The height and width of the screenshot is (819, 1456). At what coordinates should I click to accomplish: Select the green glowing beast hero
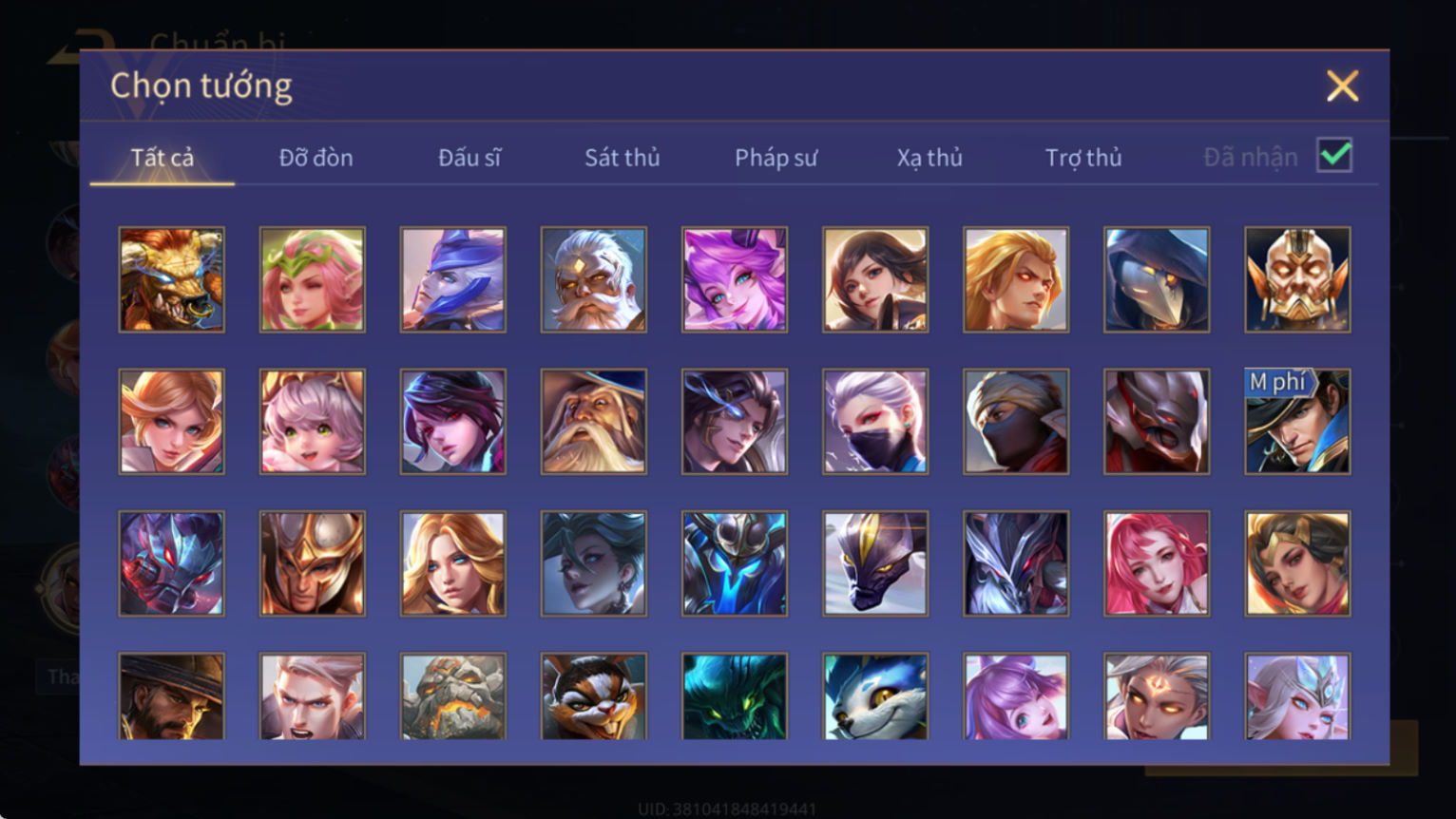pyautogui.click(x=735, y=696)
